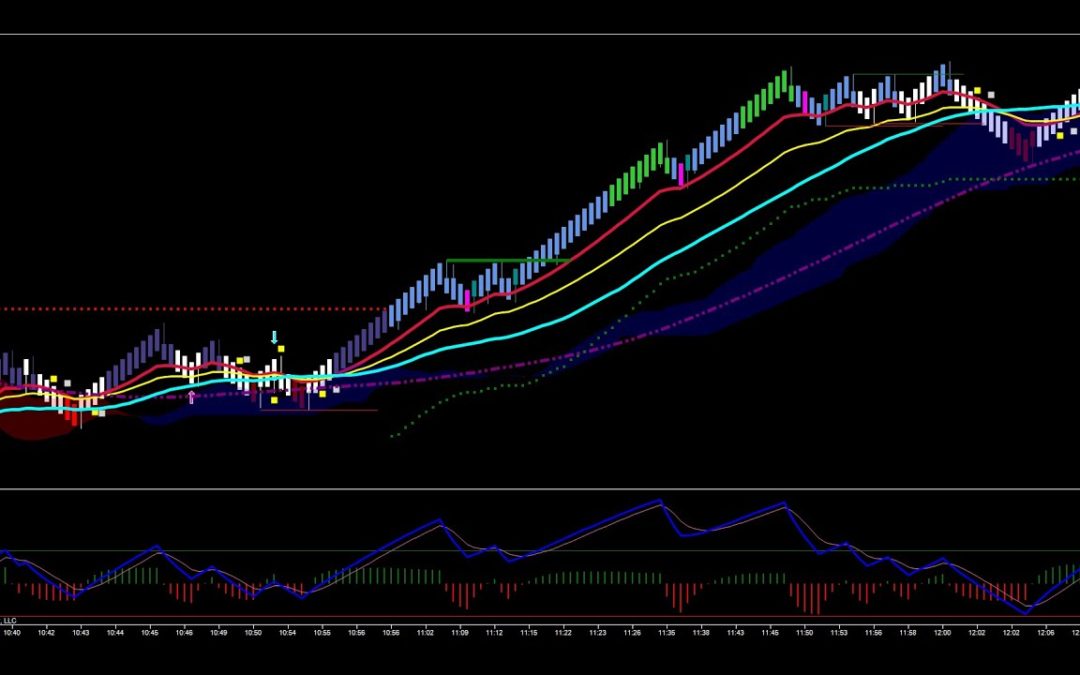The width and height of the screenshot is (1080, 675).
Task: Select the pink up-arrow signal marker
Action: (x=191, y=395)
